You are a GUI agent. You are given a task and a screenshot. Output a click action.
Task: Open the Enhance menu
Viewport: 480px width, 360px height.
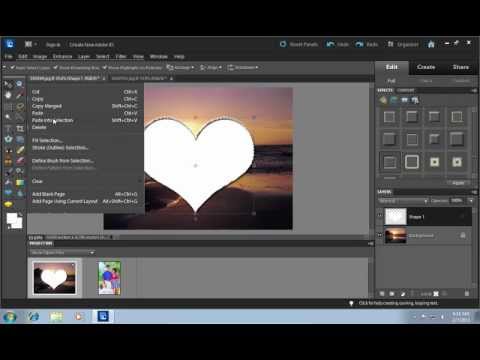click(62, 57)
